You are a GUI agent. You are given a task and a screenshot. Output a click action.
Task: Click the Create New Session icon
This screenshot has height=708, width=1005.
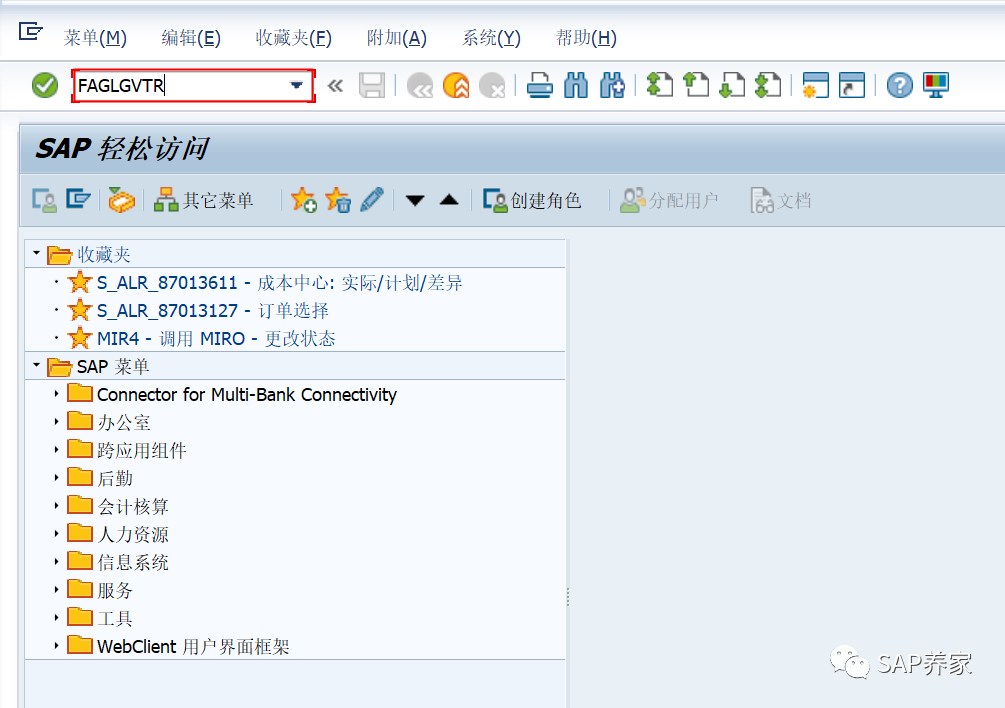(x=815, y=85)
